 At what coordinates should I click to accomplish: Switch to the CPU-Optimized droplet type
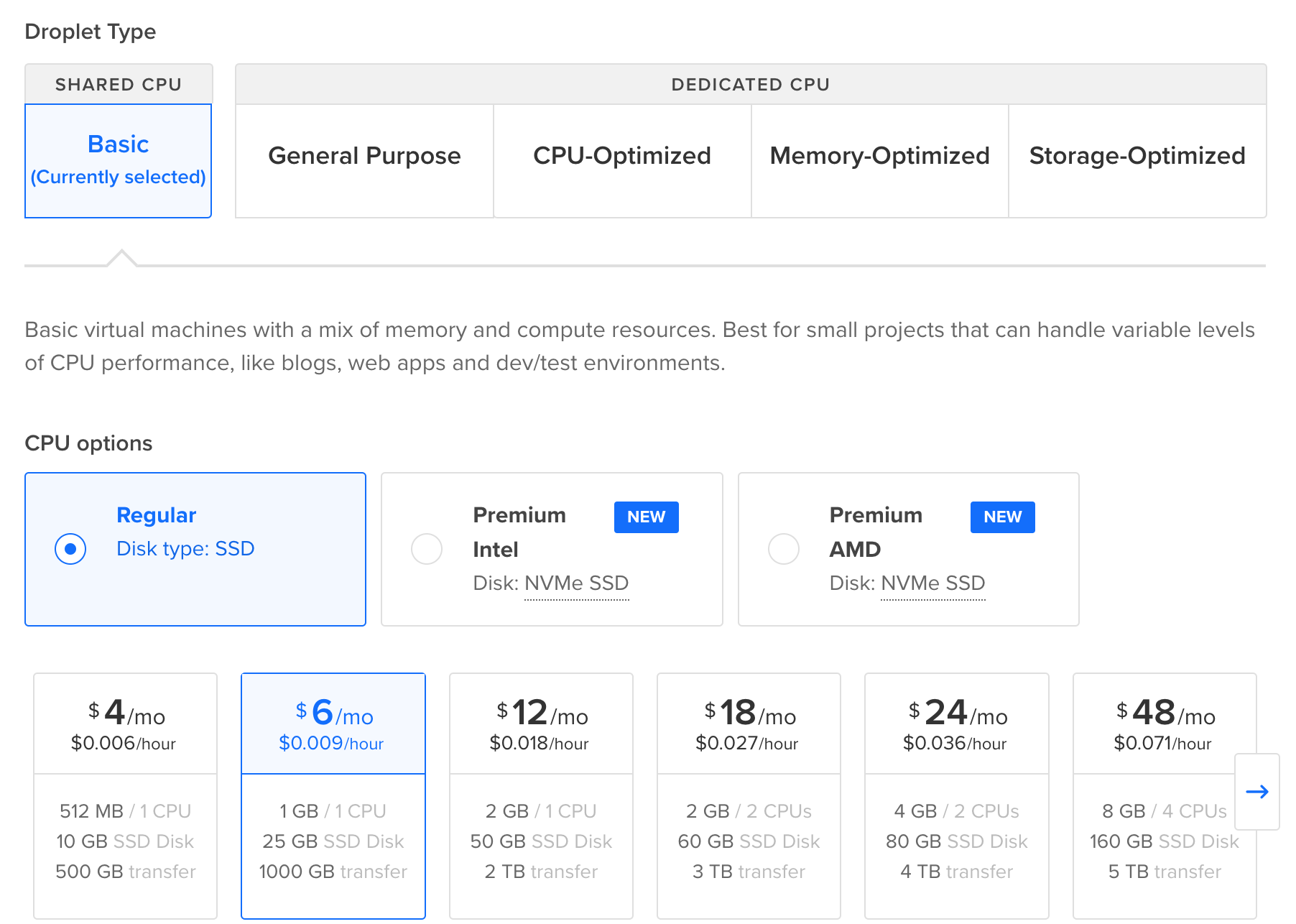[622, 156]
